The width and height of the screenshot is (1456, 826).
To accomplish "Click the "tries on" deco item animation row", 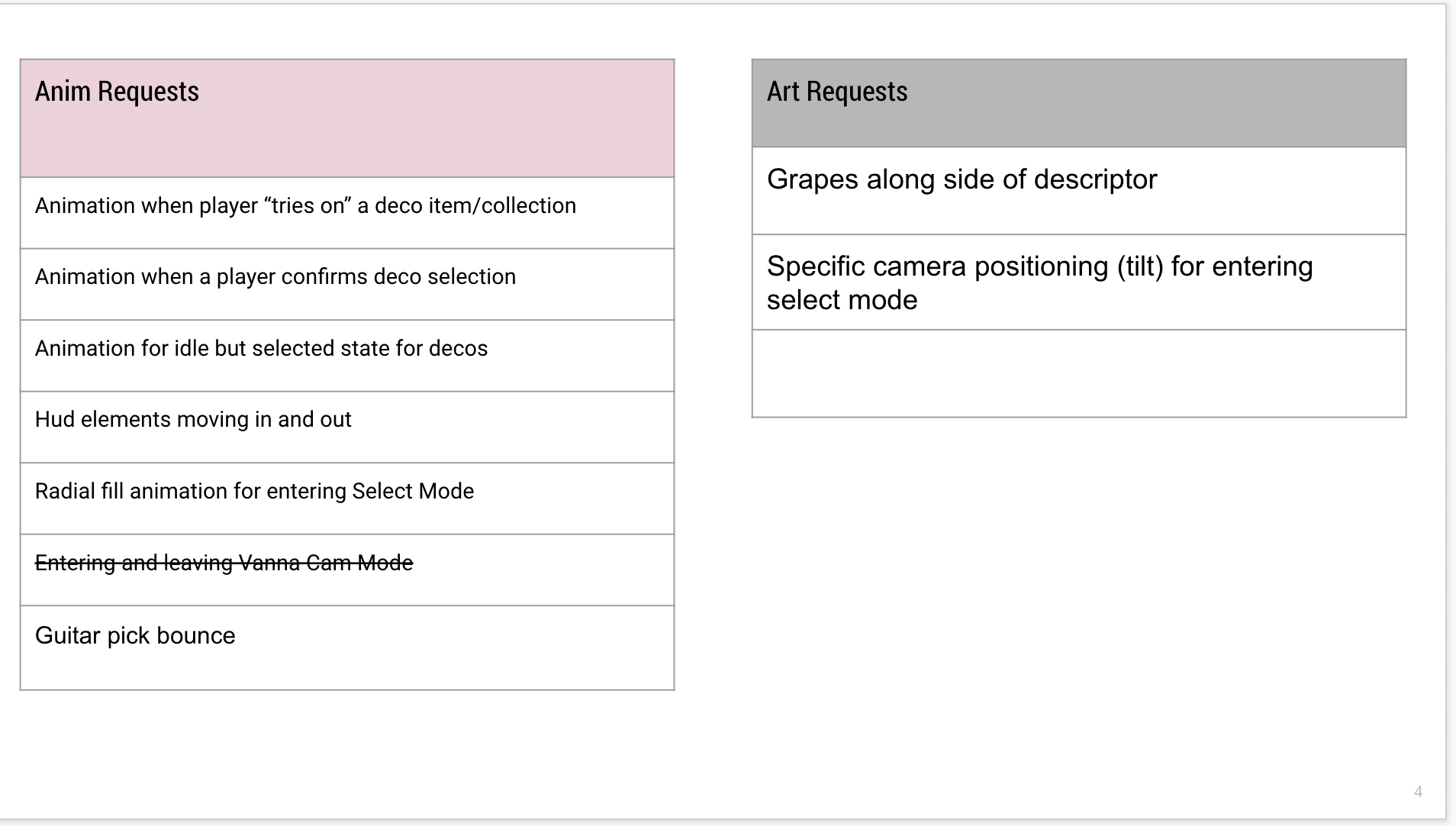I will click(347, 213).
